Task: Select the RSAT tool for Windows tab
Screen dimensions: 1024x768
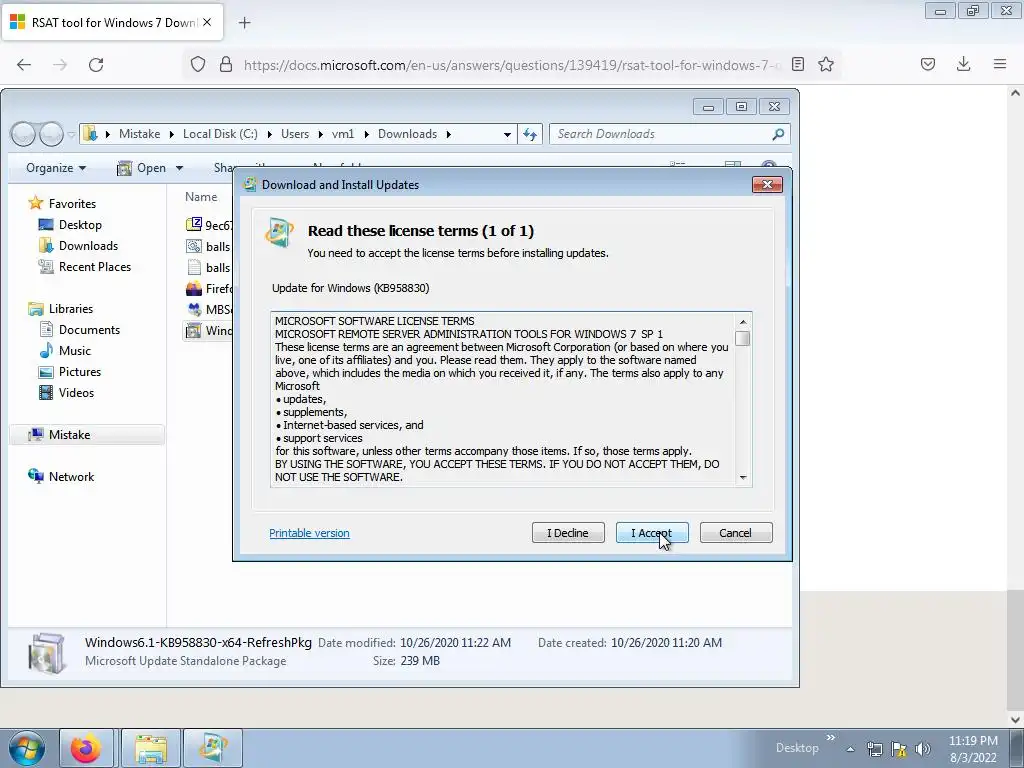Action: (112, 22)
